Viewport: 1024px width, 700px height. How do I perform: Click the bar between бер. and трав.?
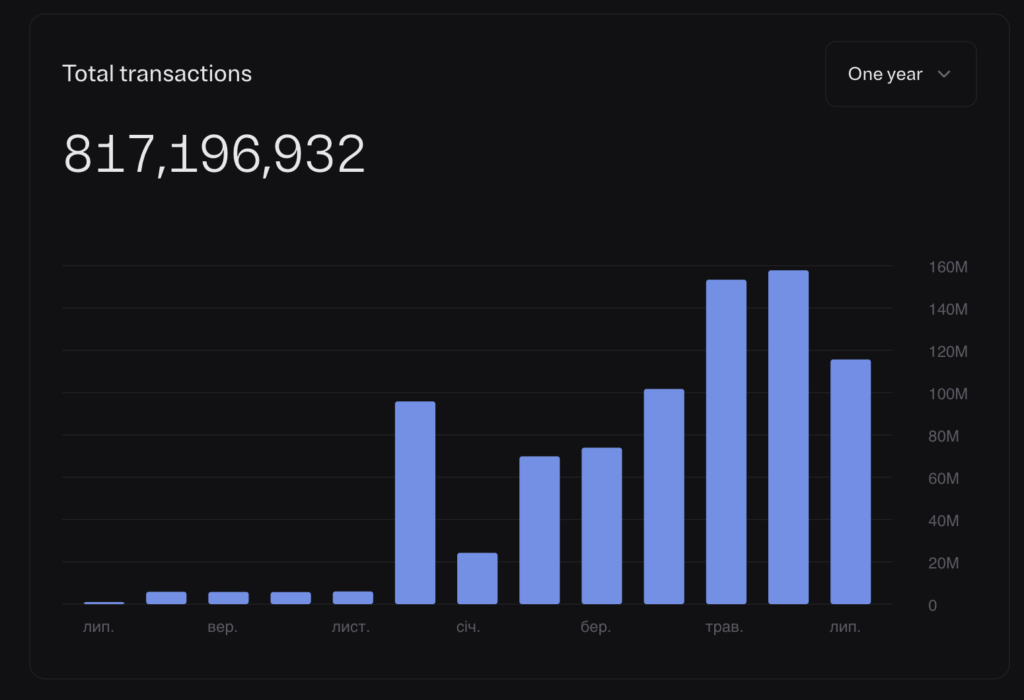tap(664, 496)
